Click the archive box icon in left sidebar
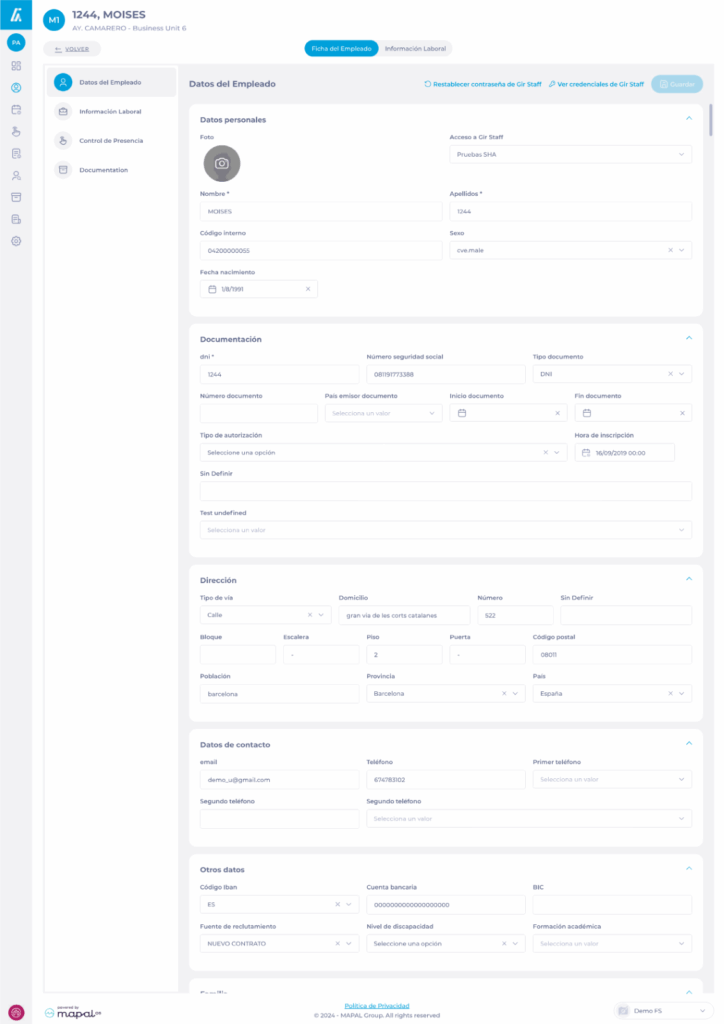This screenshot has height=1024, width=724. (x=16, y=197)
